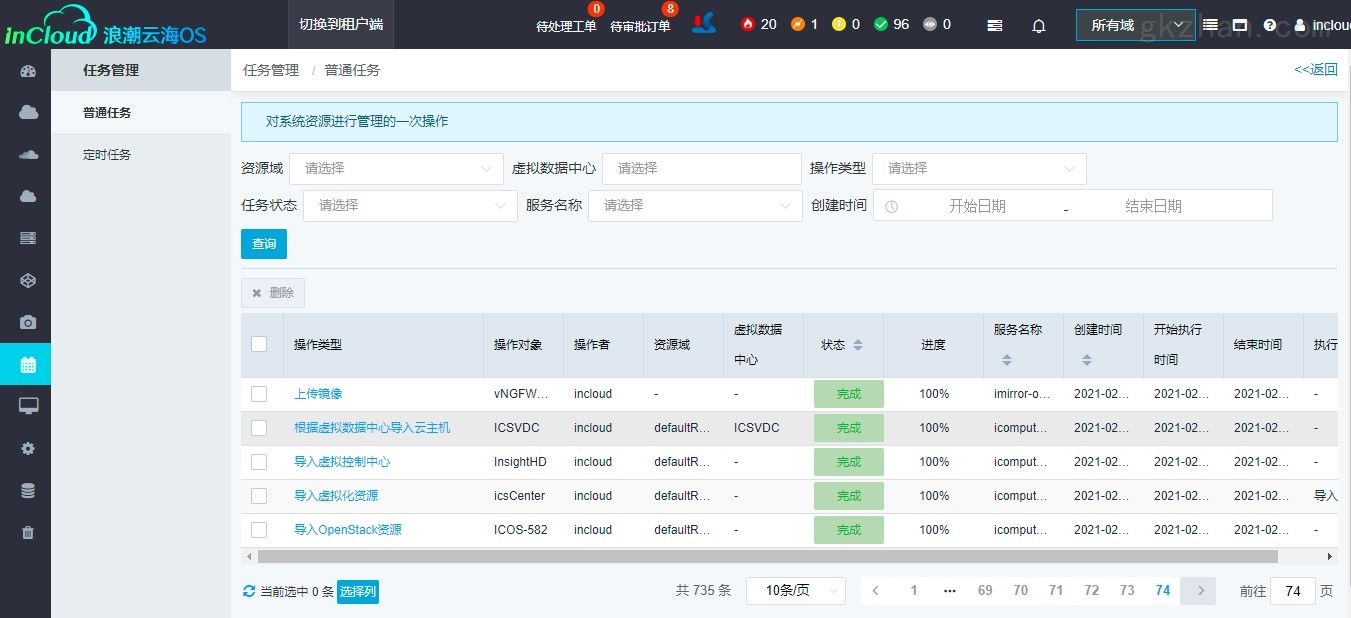Open the 根据虚拟数据中心导入云主机 task link
Screen dimensions: 1351x618
(x=372, y=428)
